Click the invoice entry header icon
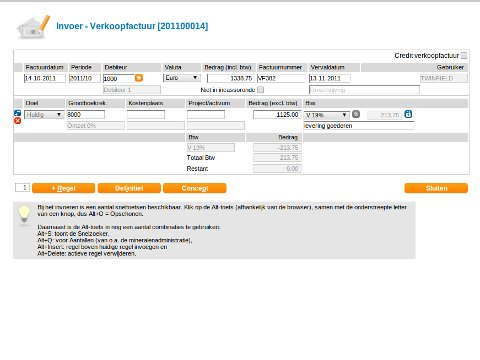480x360 pixels. (33, 27)
